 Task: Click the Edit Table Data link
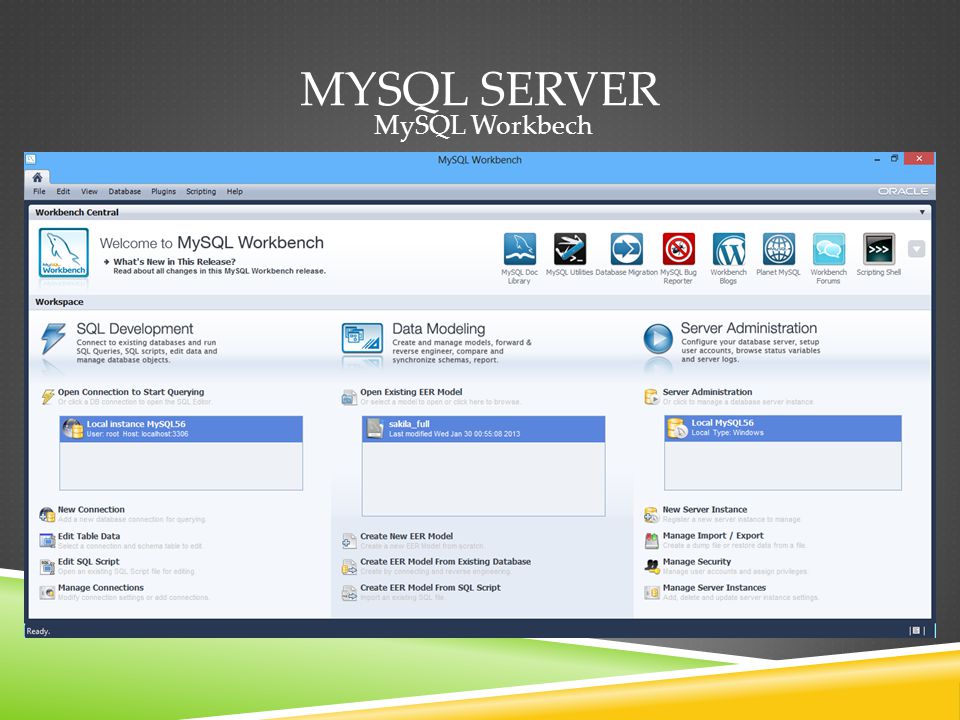tap(89, 536)
